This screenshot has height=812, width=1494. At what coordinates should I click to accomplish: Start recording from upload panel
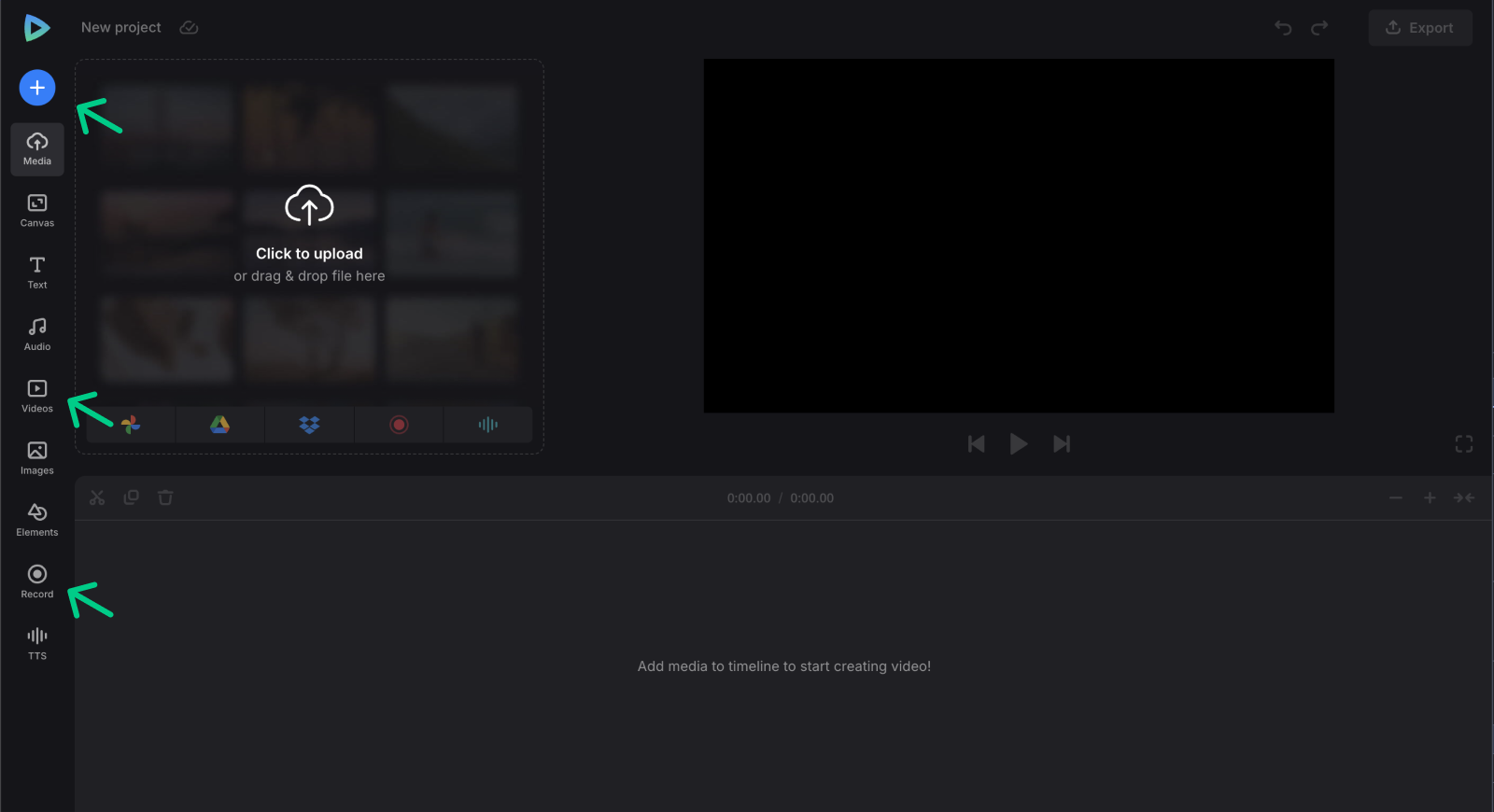(399, 425)
